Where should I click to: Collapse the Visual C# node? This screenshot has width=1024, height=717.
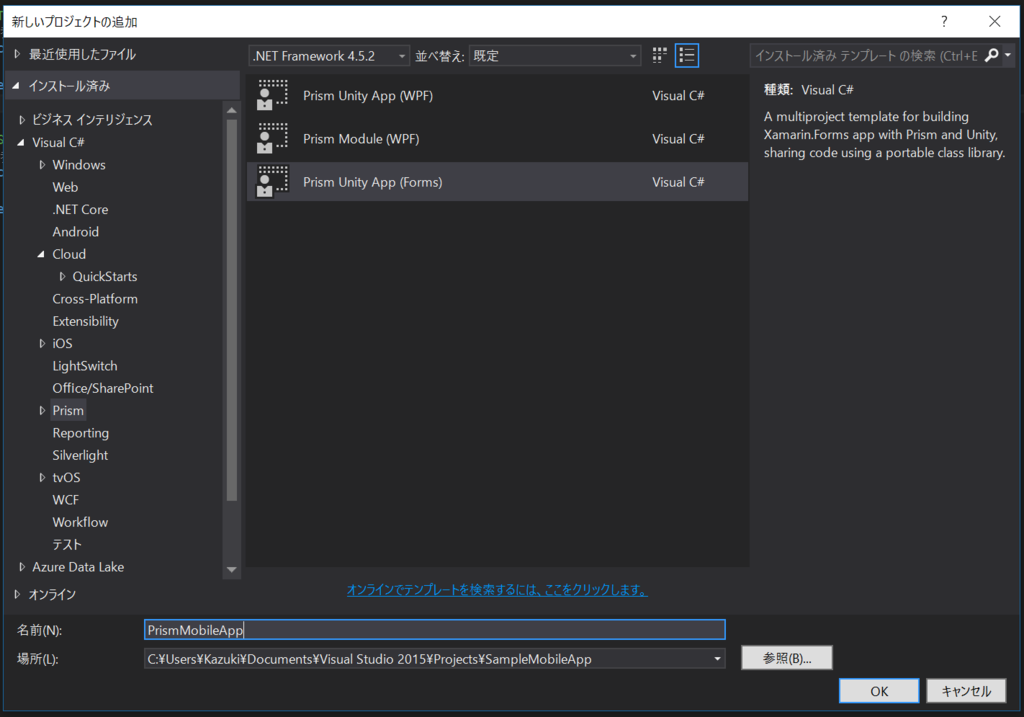21,142
